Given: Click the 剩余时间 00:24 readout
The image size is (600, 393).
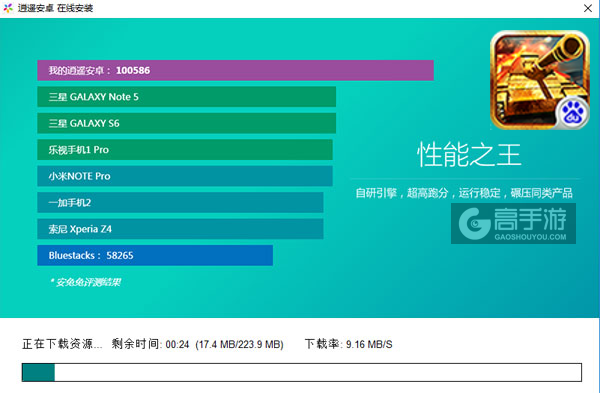Looking at the screenshot, I should 150,344.
